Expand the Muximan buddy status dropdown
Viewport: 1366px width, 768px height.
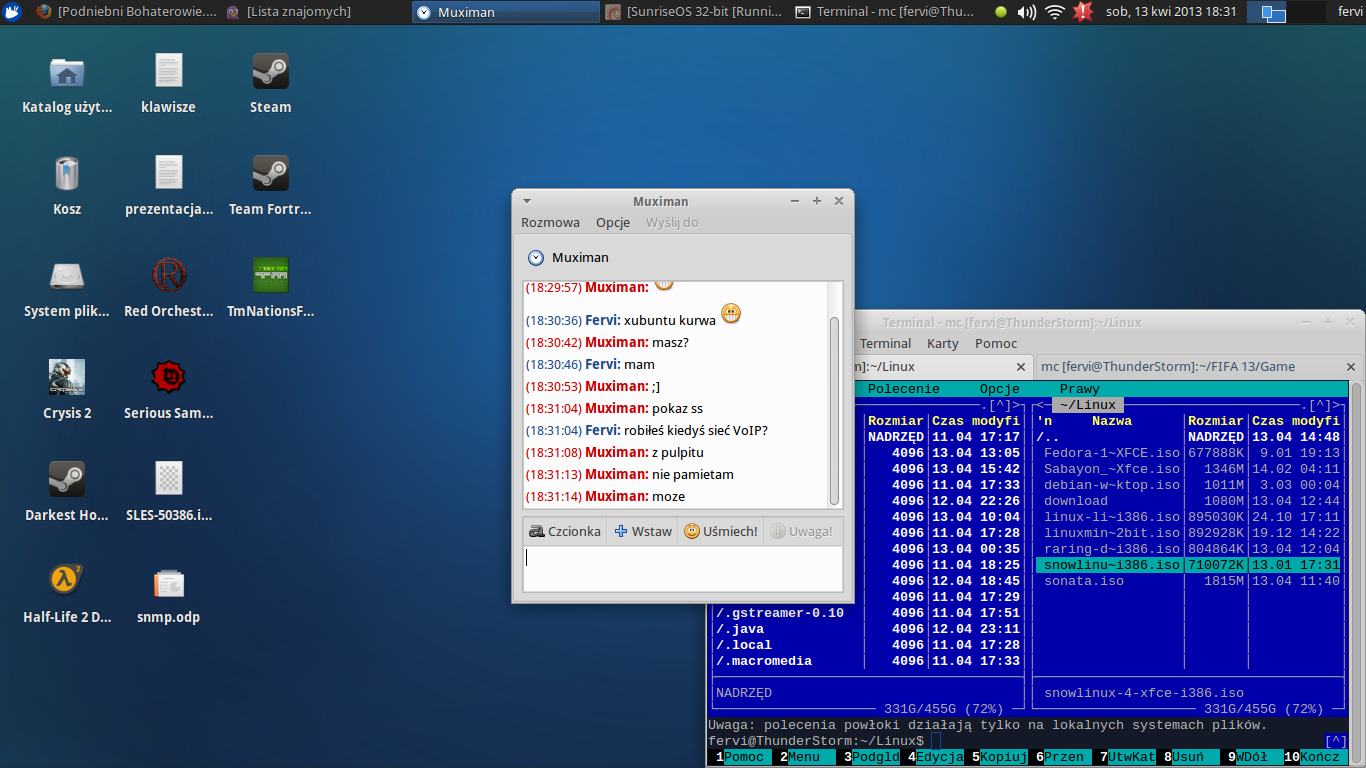536,258
